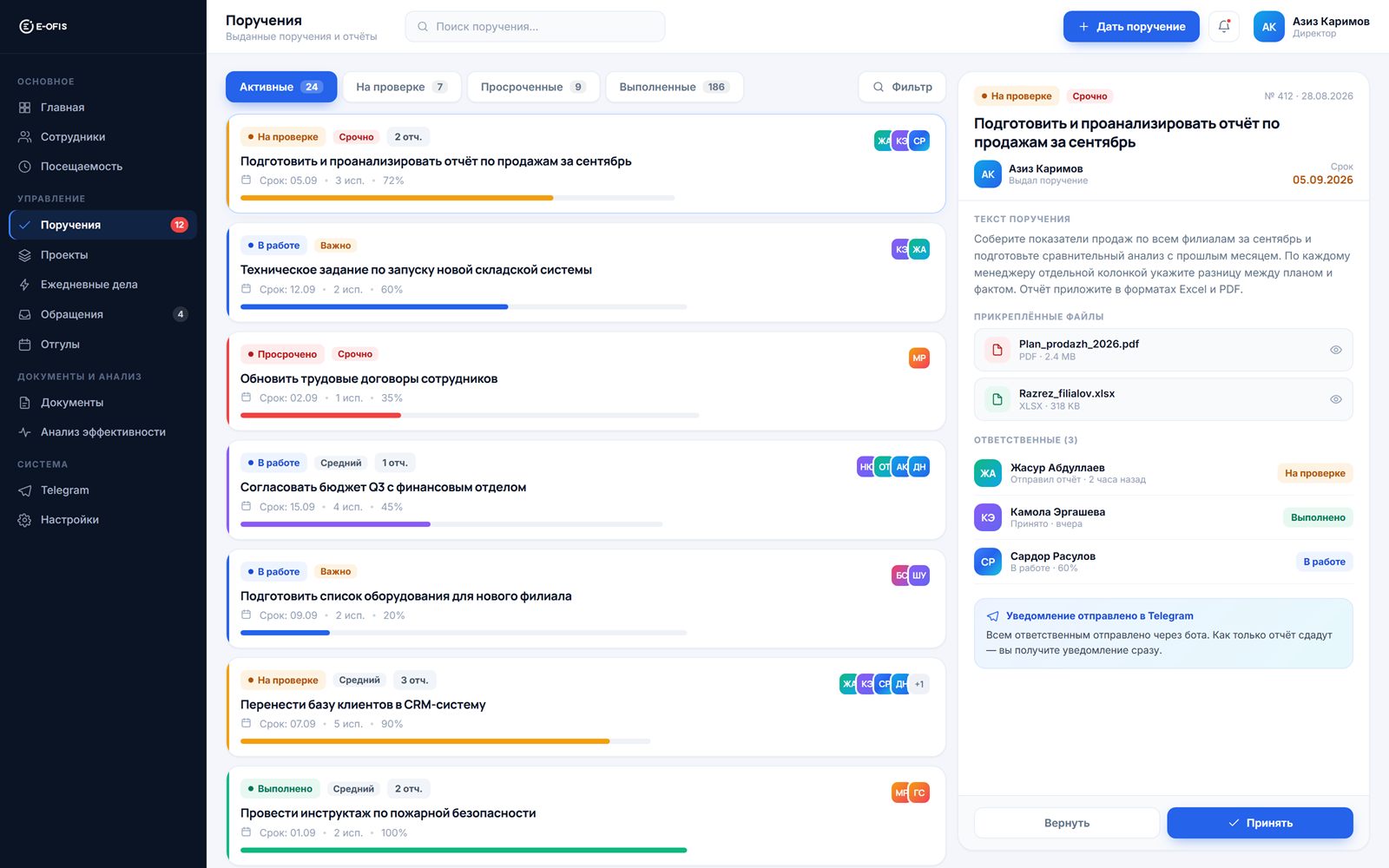Click the +1 more assignees badge

(919, 684)
